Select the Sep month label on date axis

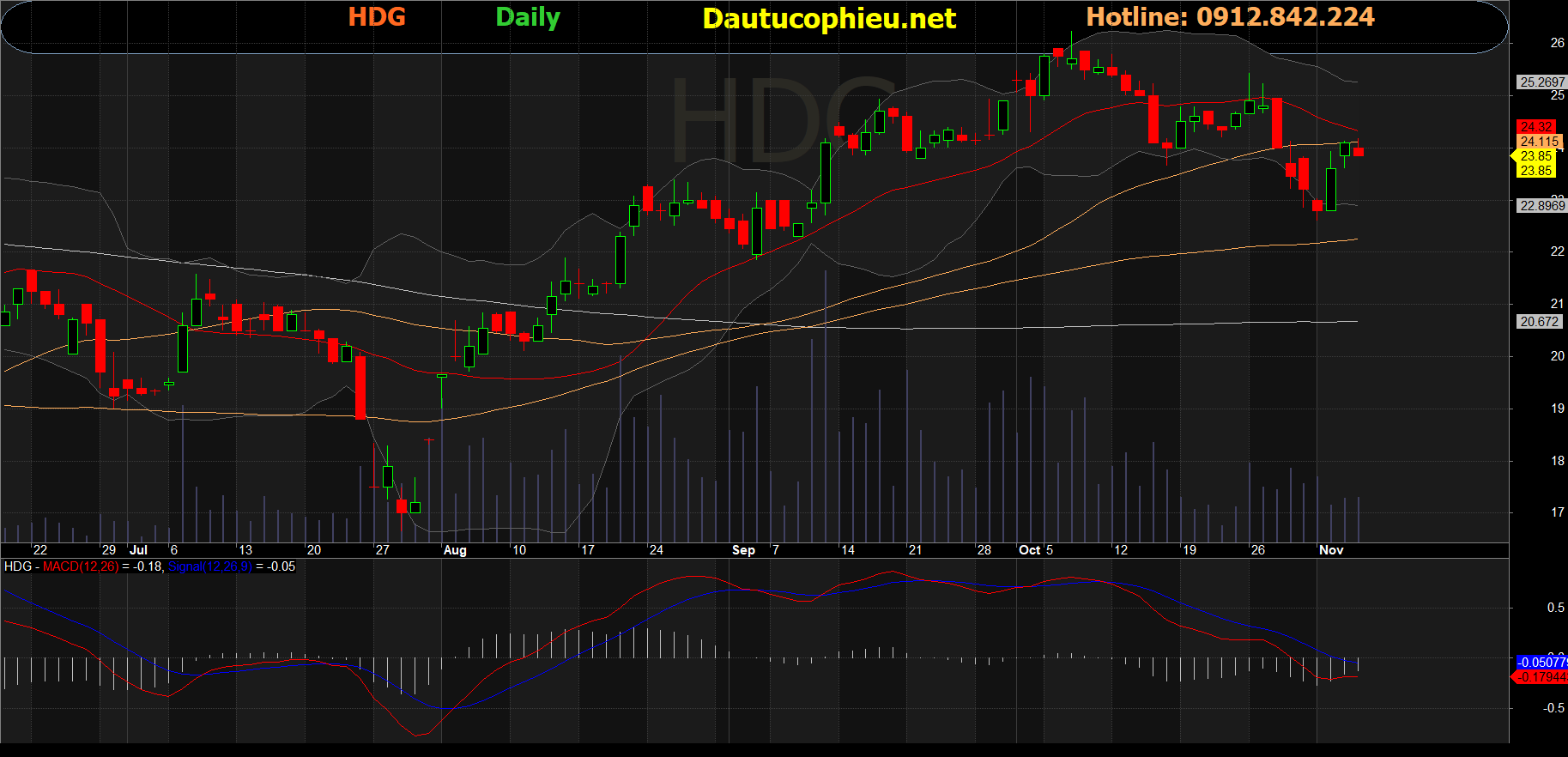click(743, 550)
